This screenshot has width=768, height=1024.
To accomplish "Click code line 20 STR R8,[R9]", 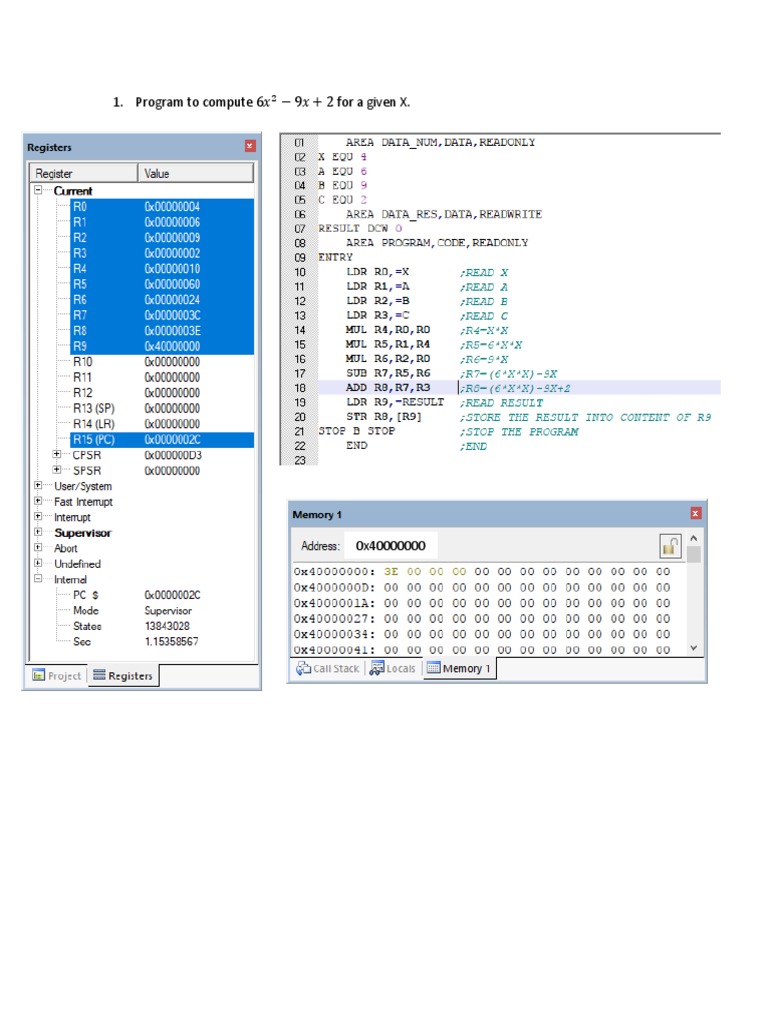I will pyautogui.click(x=384, y=417).
